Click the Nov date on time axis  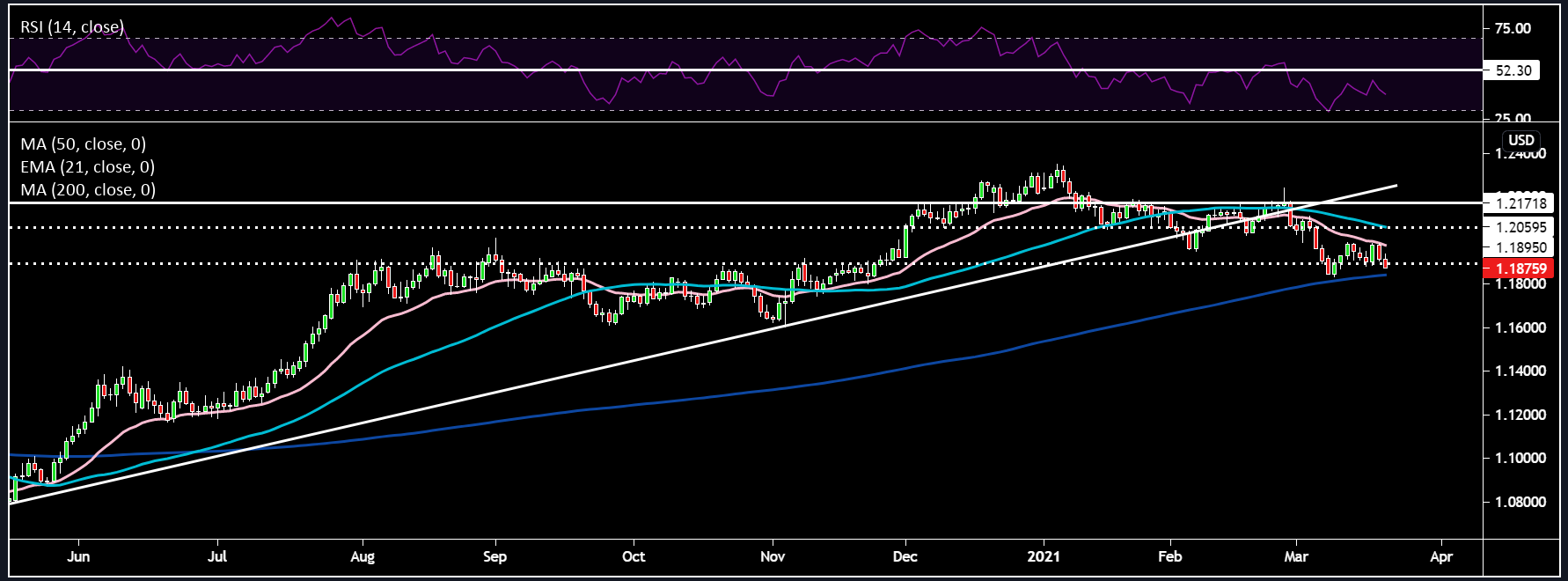tap(773, 556)
